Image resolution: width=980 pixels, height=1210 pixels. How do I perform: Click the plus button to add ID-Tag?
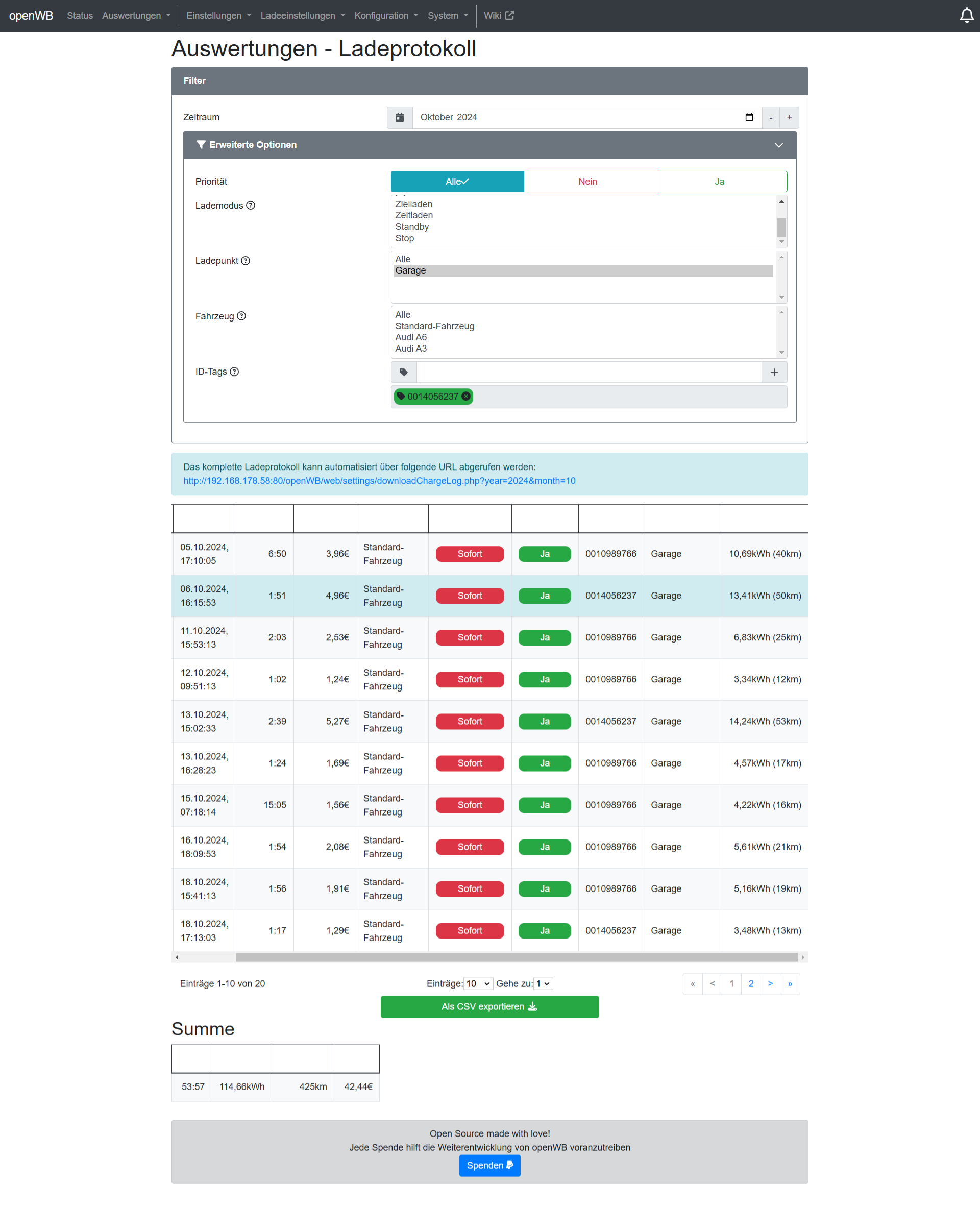774,372
